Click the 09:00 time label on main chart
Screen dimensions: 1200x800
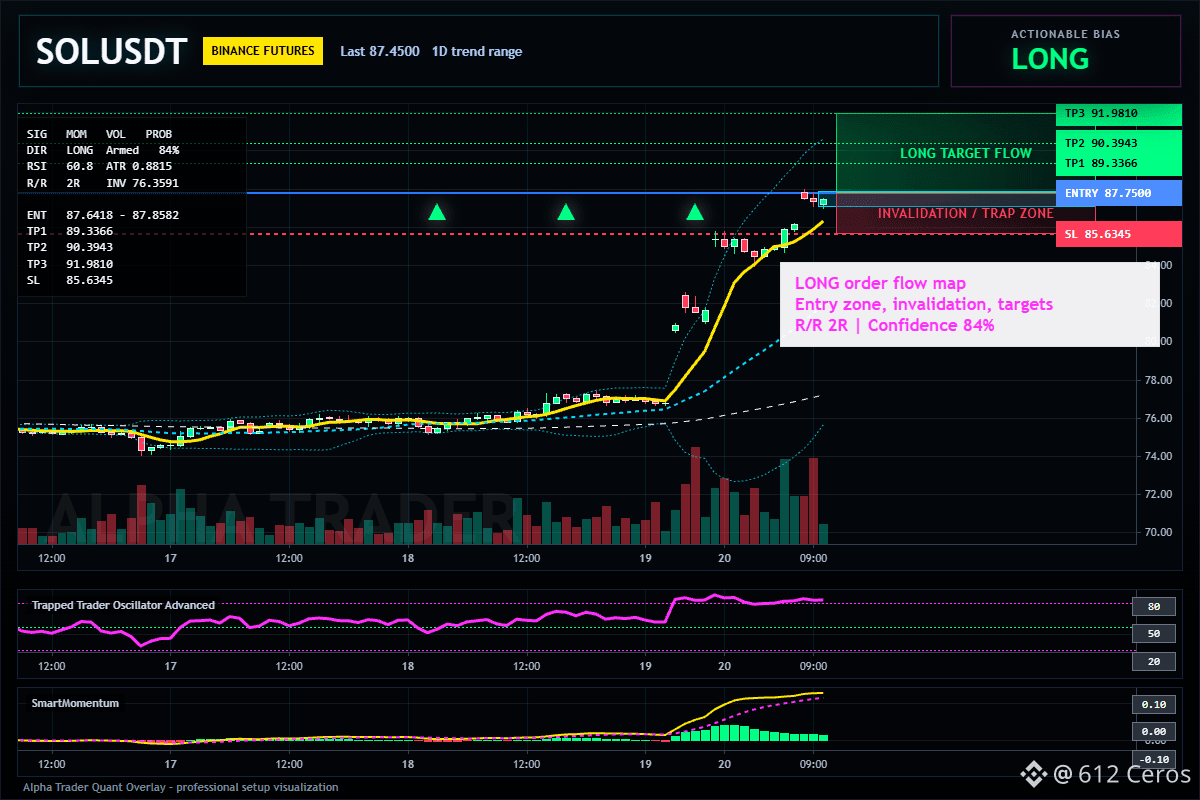click(x=813, y=558)
